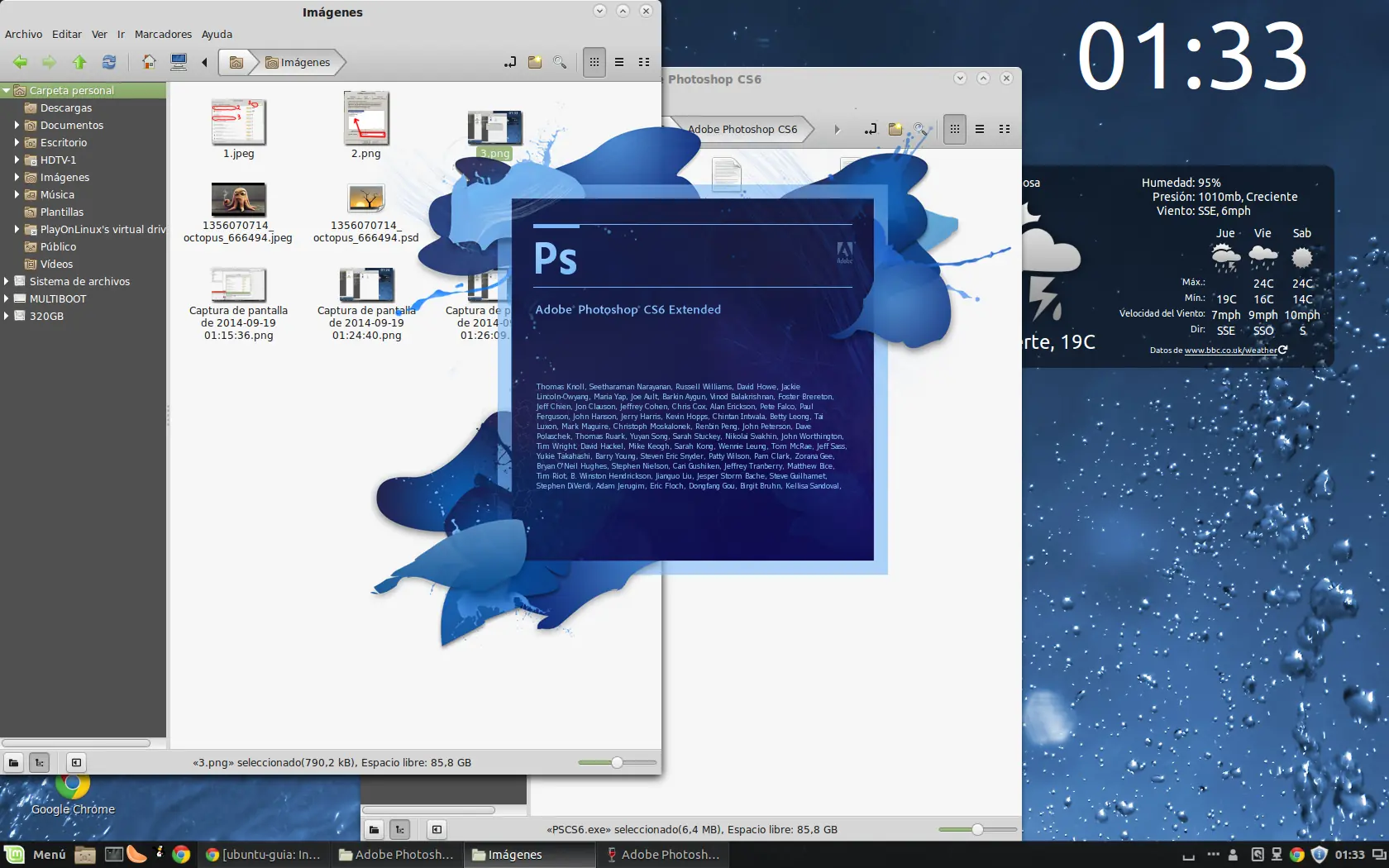This screenshot has height=868, width=1389.
Task: Toggle text location entry in Imágenes window
Action: 510,62
